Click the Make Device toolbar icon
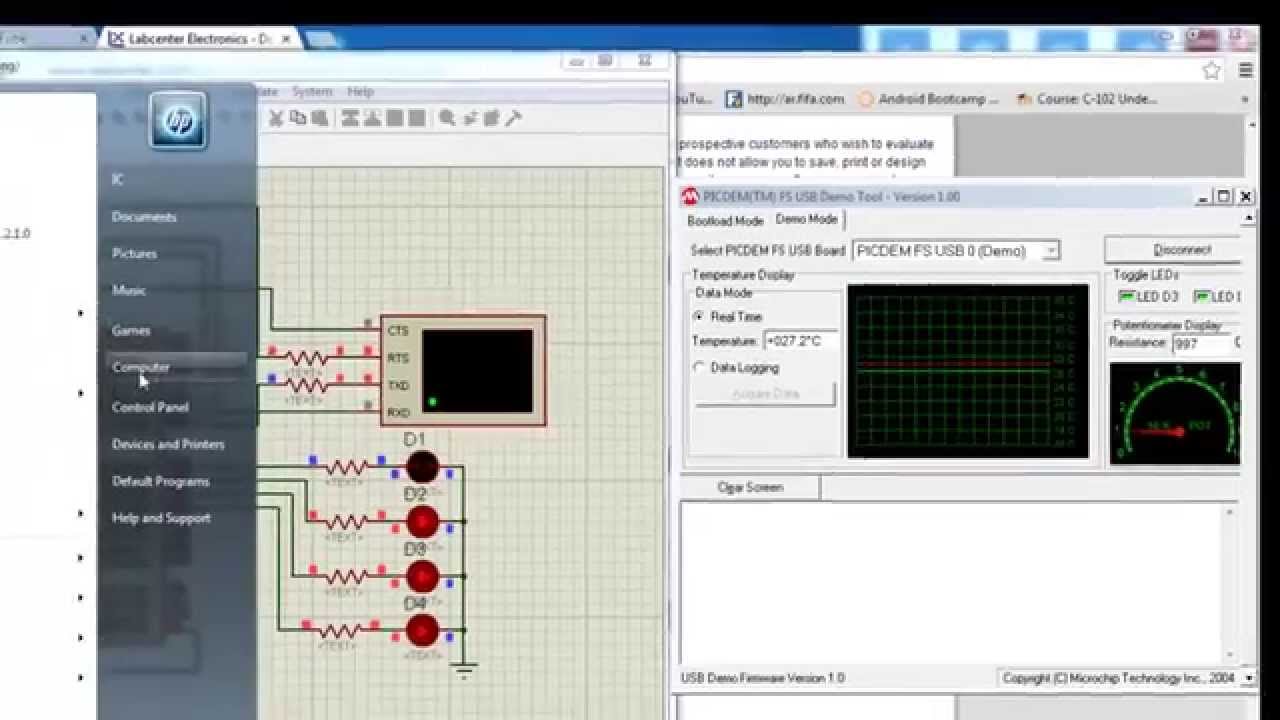Viewport: 1280px width, 720px height. [x=469, y=118]
